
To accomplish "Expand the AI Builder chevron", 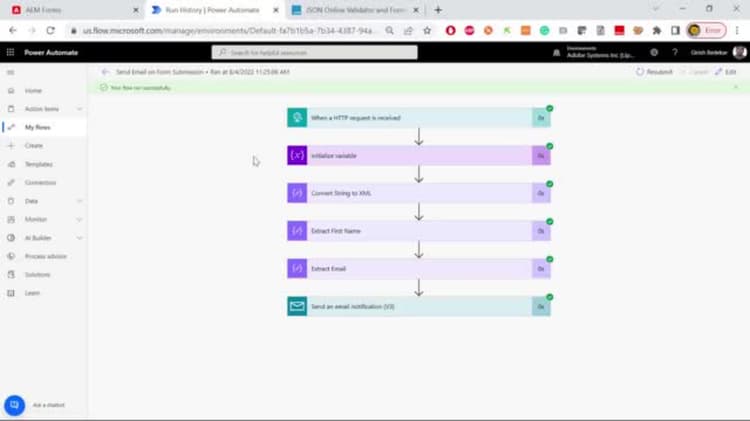I will point(79,238).
